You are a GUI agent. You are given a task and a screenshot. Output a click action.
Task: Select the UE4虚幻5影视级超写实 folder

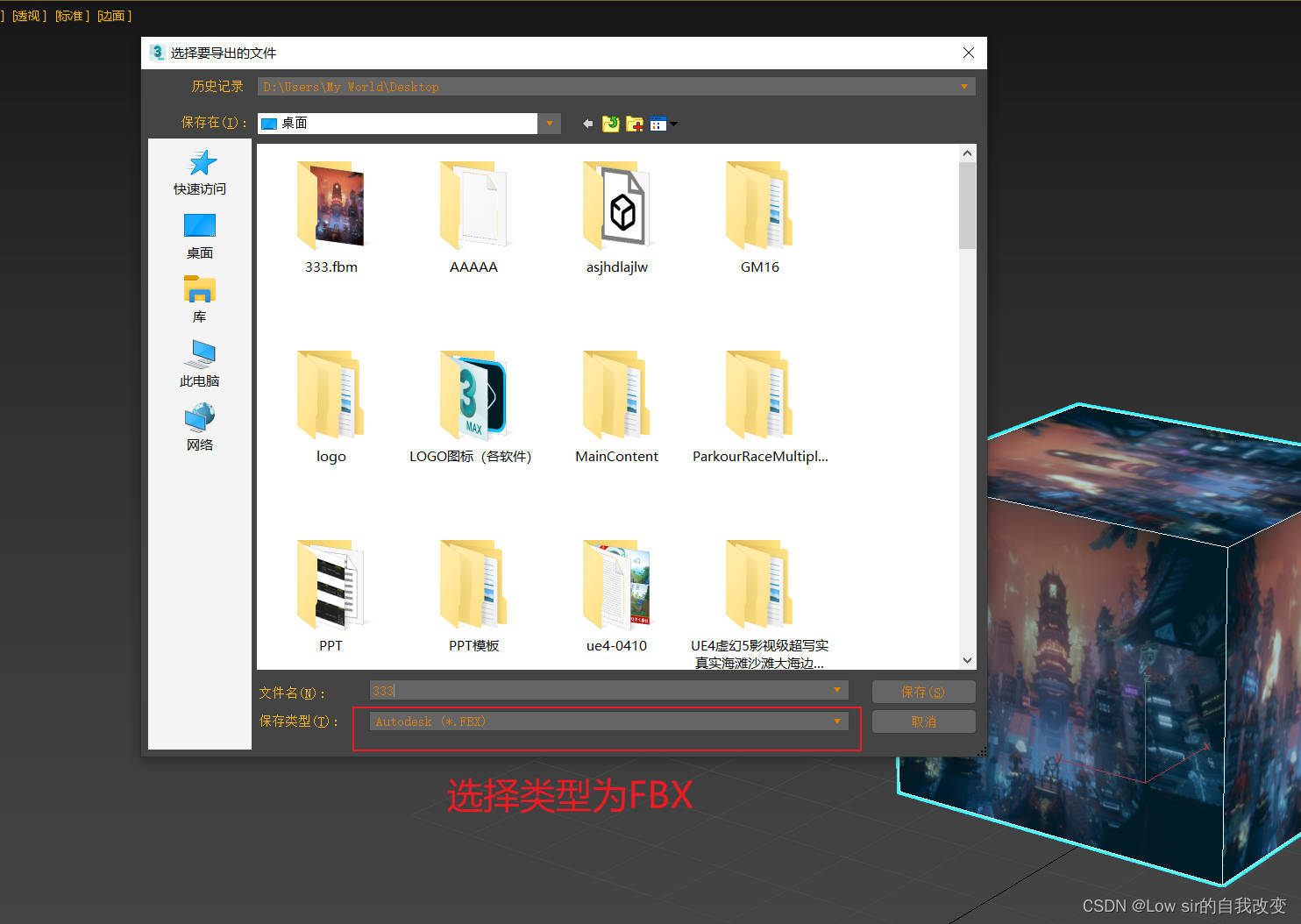(x=759, y=604)
